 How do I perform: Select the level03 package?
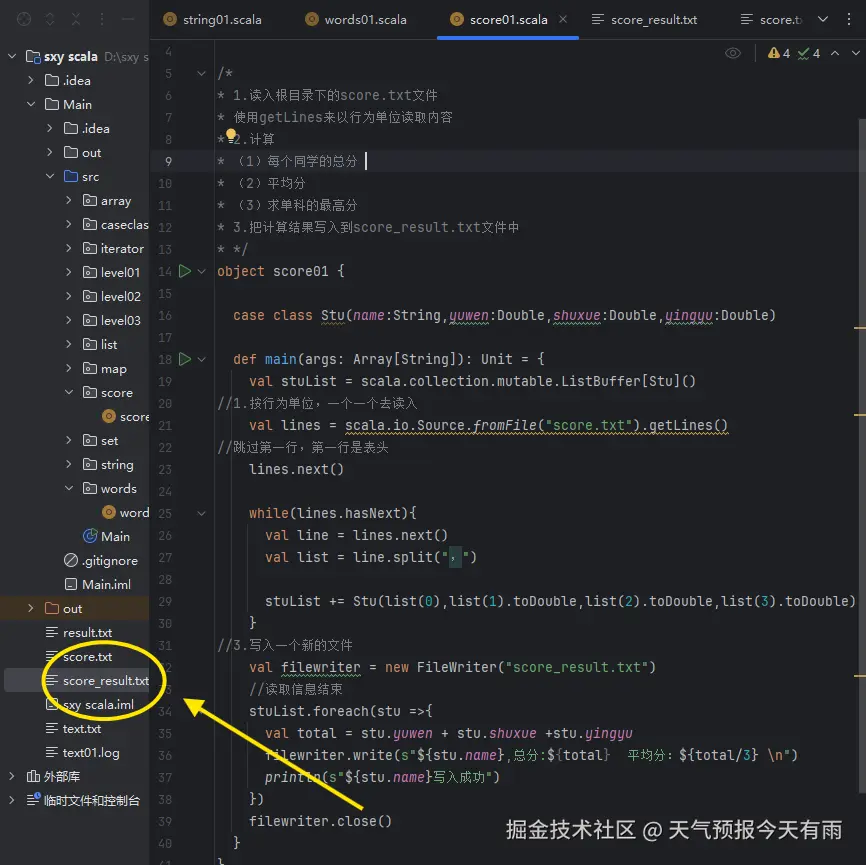click(112, 320)
